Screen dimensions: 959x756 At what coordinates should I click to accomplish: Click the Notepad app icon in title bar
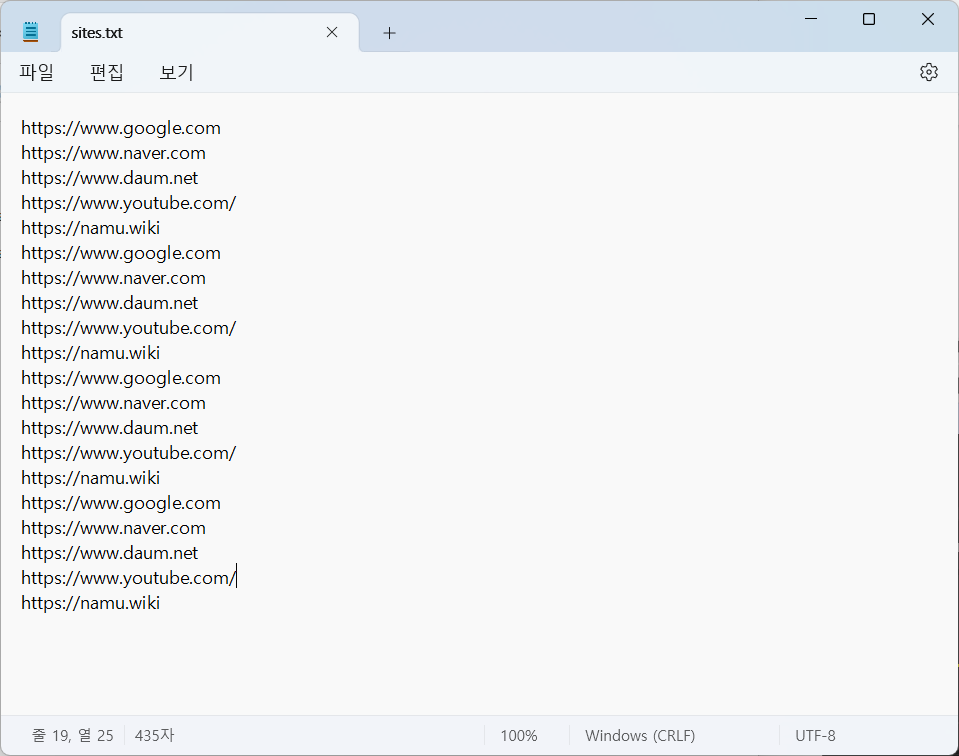pyautogui.click(x=31, y=32)
